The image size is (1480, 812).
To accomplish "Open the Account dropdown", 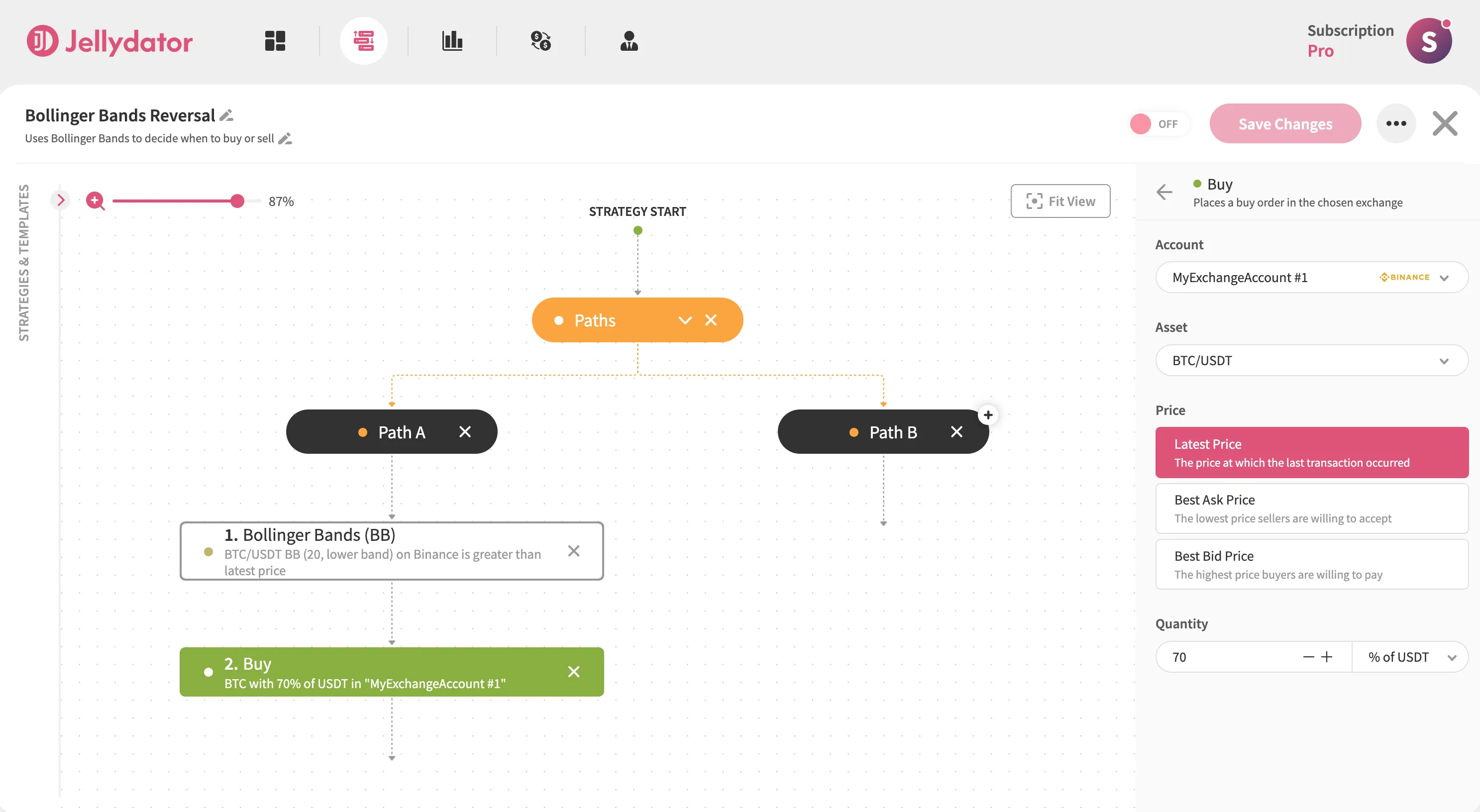I will [x=1312, y=277].
